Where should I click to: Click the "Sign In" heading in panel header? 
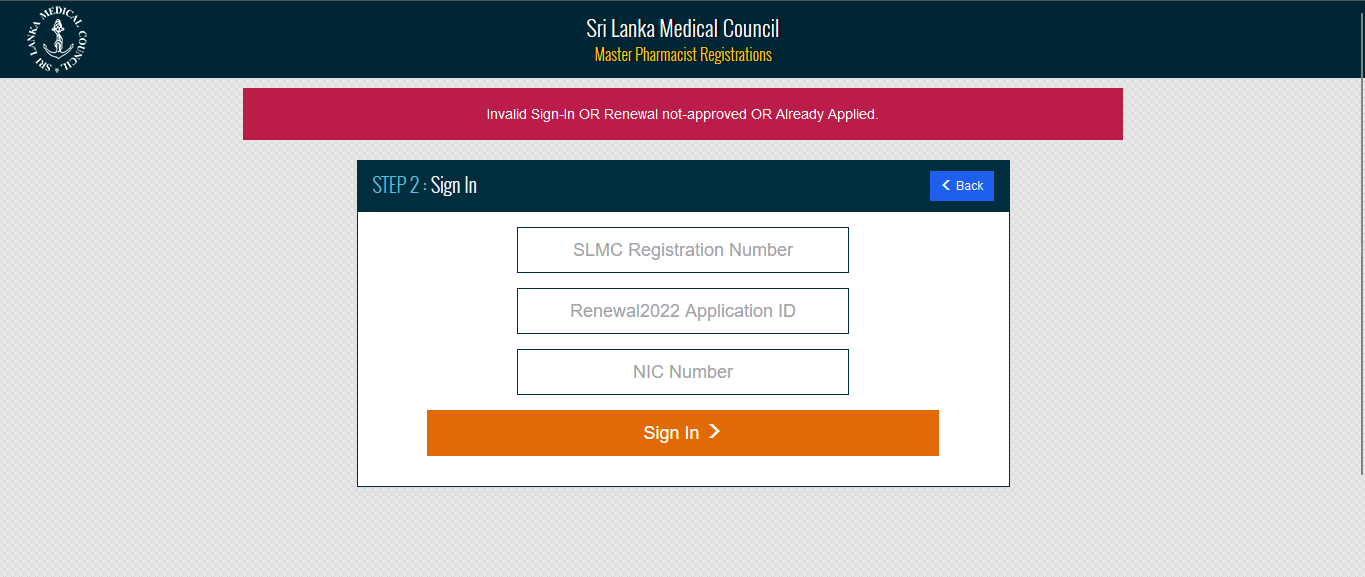point(454,185)
